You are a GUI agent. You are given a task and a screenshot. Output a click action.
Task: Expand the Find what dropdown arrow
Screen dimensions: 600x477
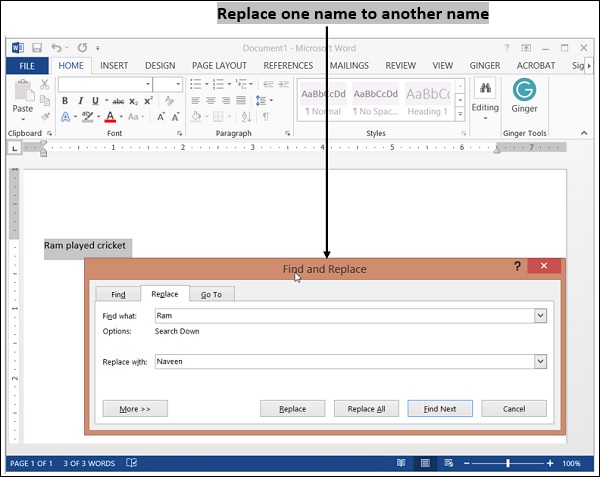point(540,316)
